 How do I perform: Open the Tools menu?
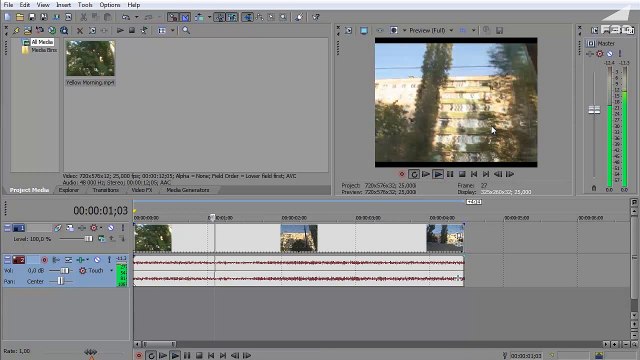coord(85,5)
